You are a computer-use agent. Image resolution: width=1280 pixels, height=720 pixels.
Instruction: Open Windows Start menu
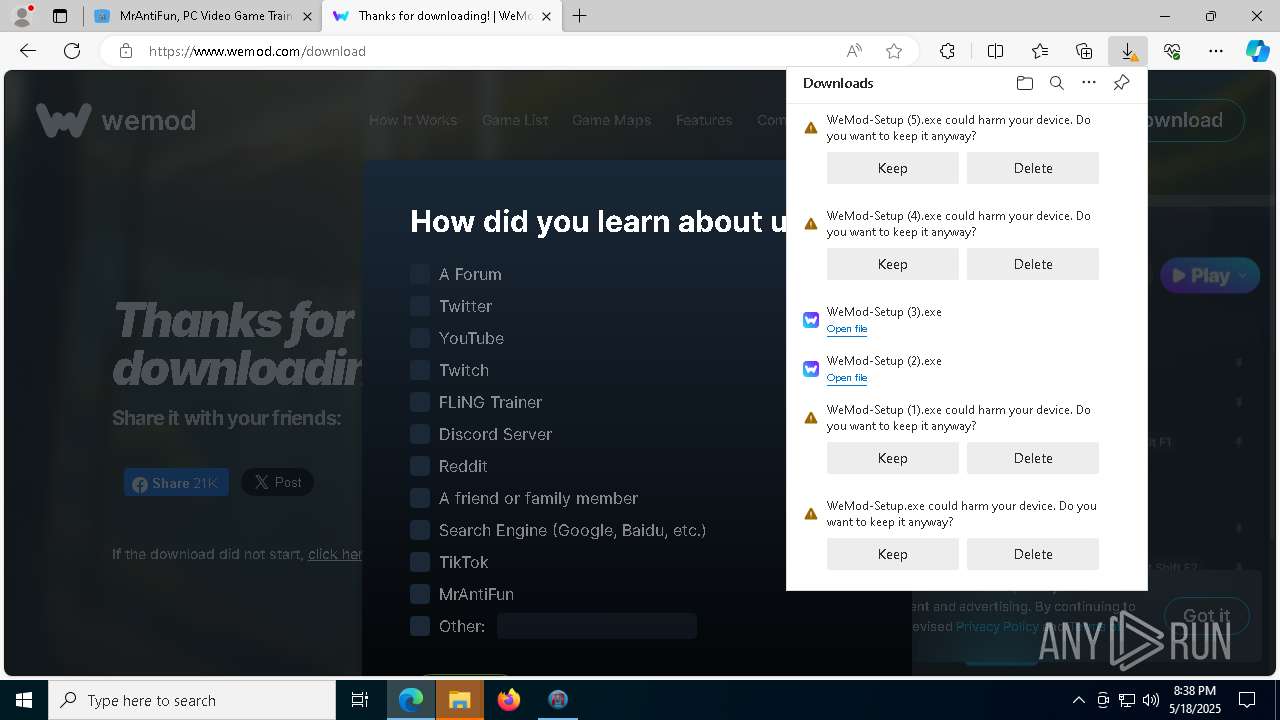click(x=24, y=700)
